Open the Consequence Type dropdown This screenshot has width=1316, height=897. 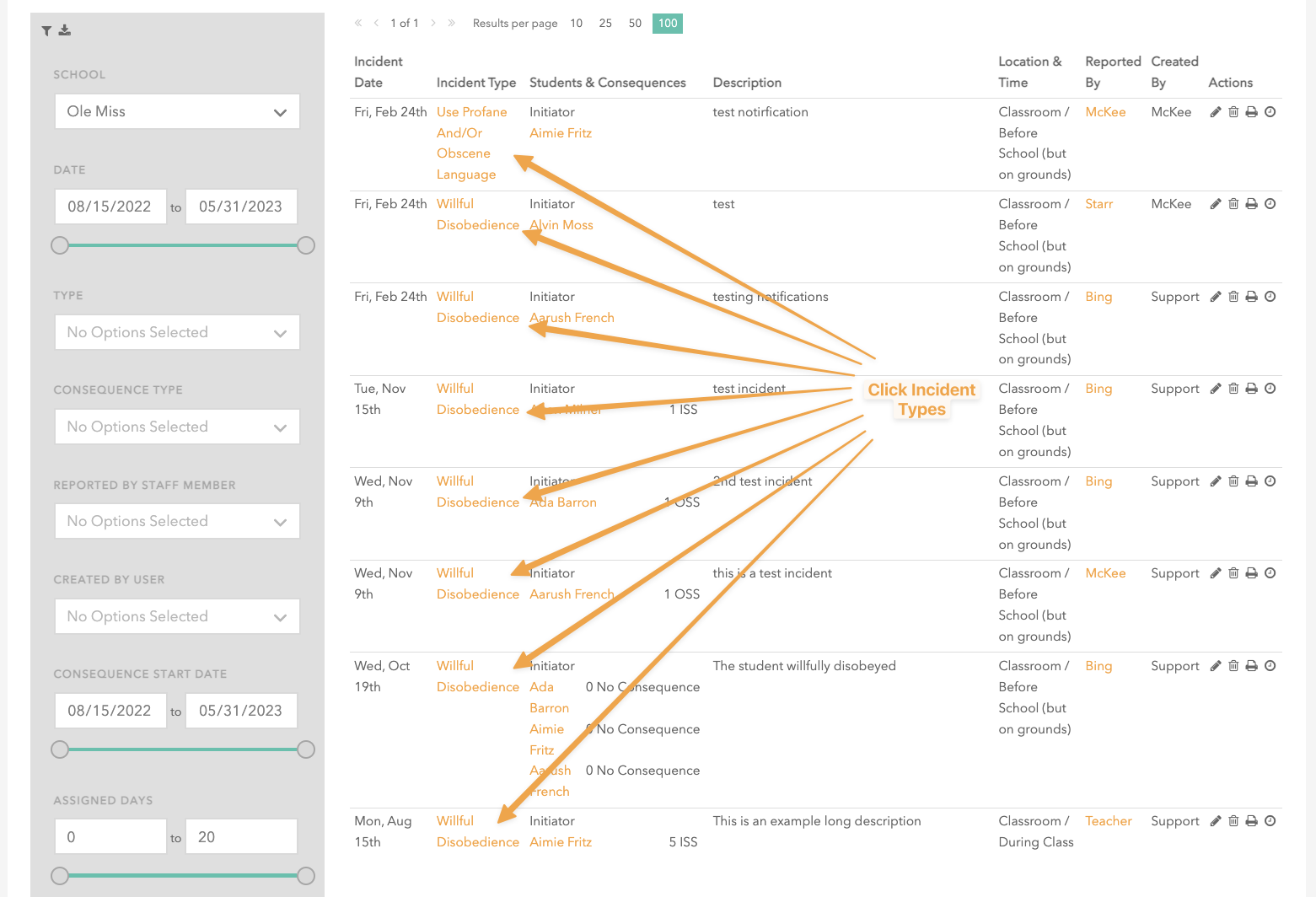(177, 427)
